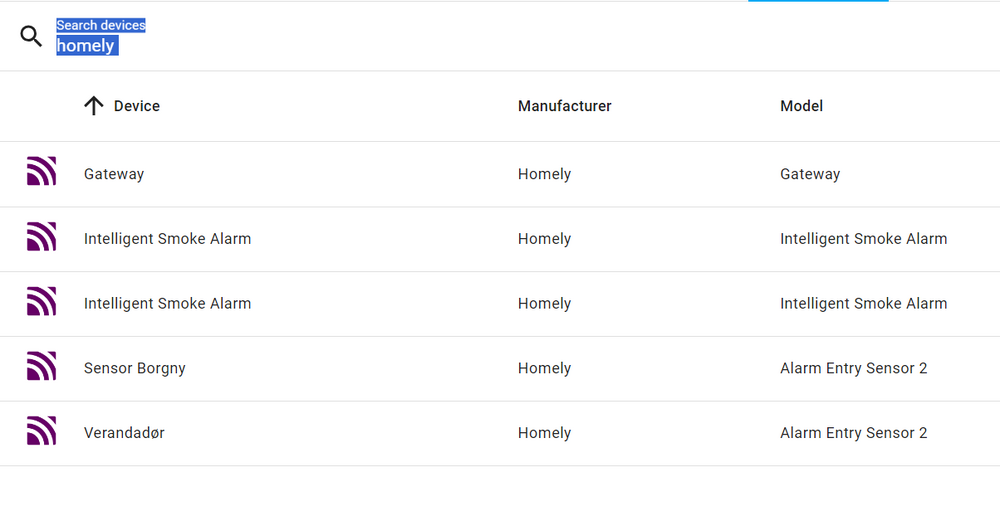Click Homely manufacturer in Sensor Borgny row
The height and width of the screenshot is (516, 1000).
(544, 368)
